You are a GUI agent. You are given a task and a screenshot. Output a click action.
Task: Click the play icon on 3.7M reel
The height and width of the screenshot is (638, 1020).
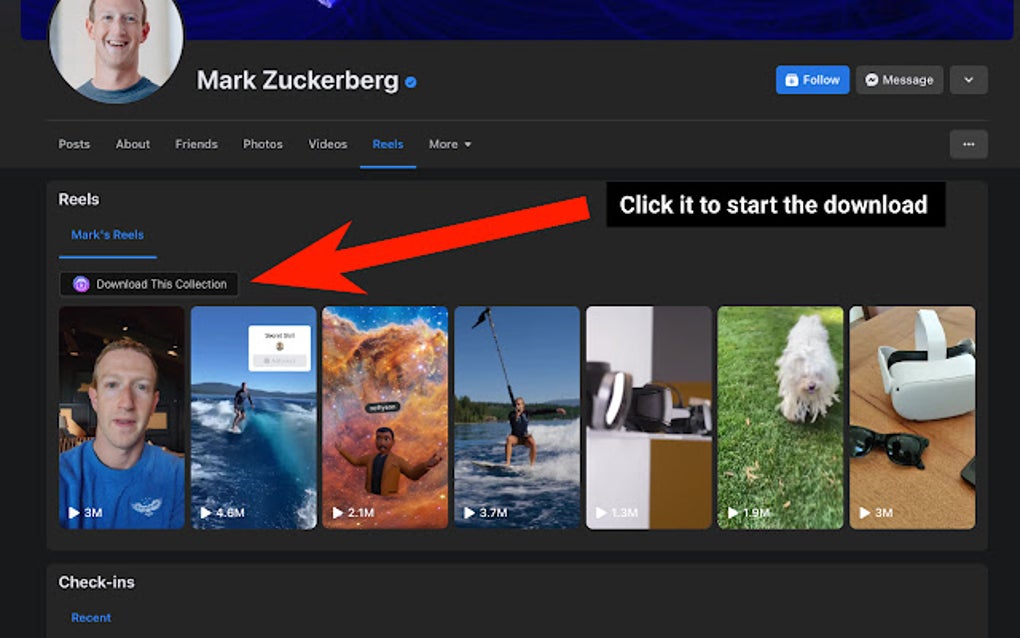[469, 512]
